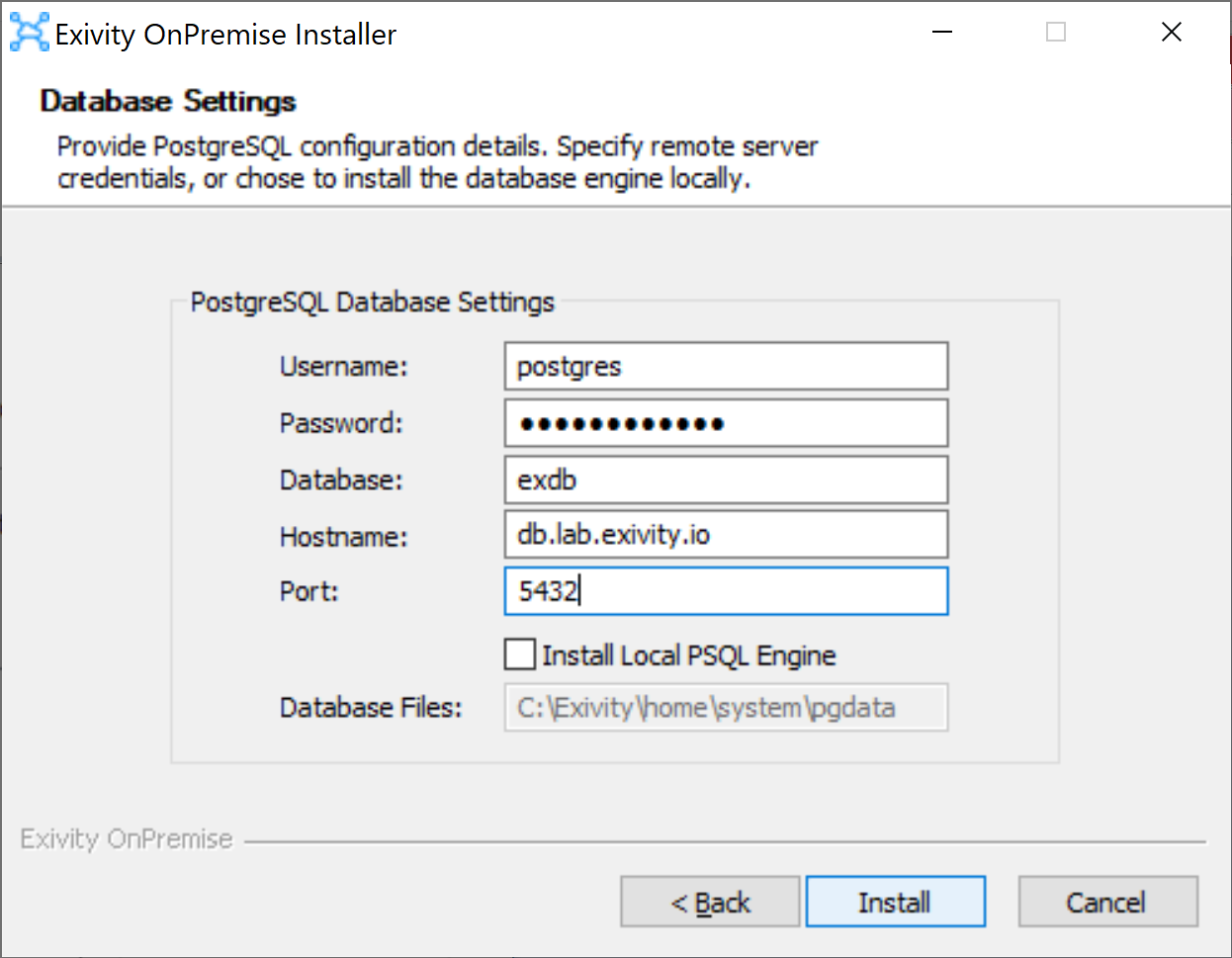
Task: Click the Username: label
Action: pyautogui.click(x=344, y=367)
